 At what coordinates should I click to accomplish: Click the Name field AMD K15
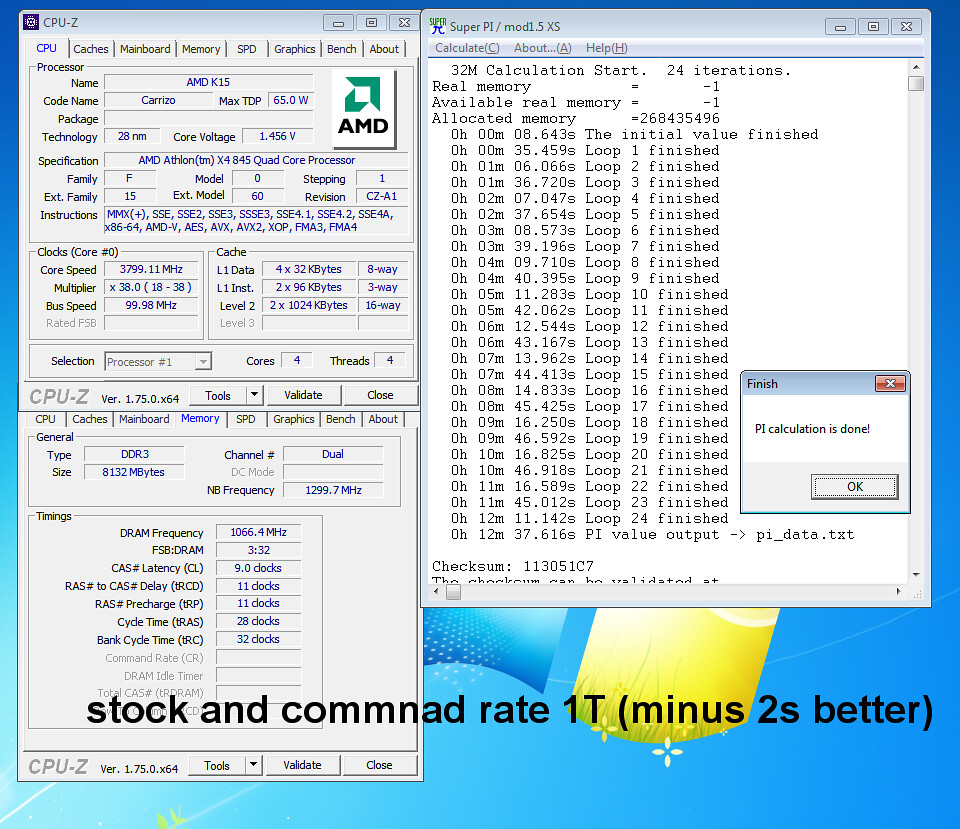point(208,82)
